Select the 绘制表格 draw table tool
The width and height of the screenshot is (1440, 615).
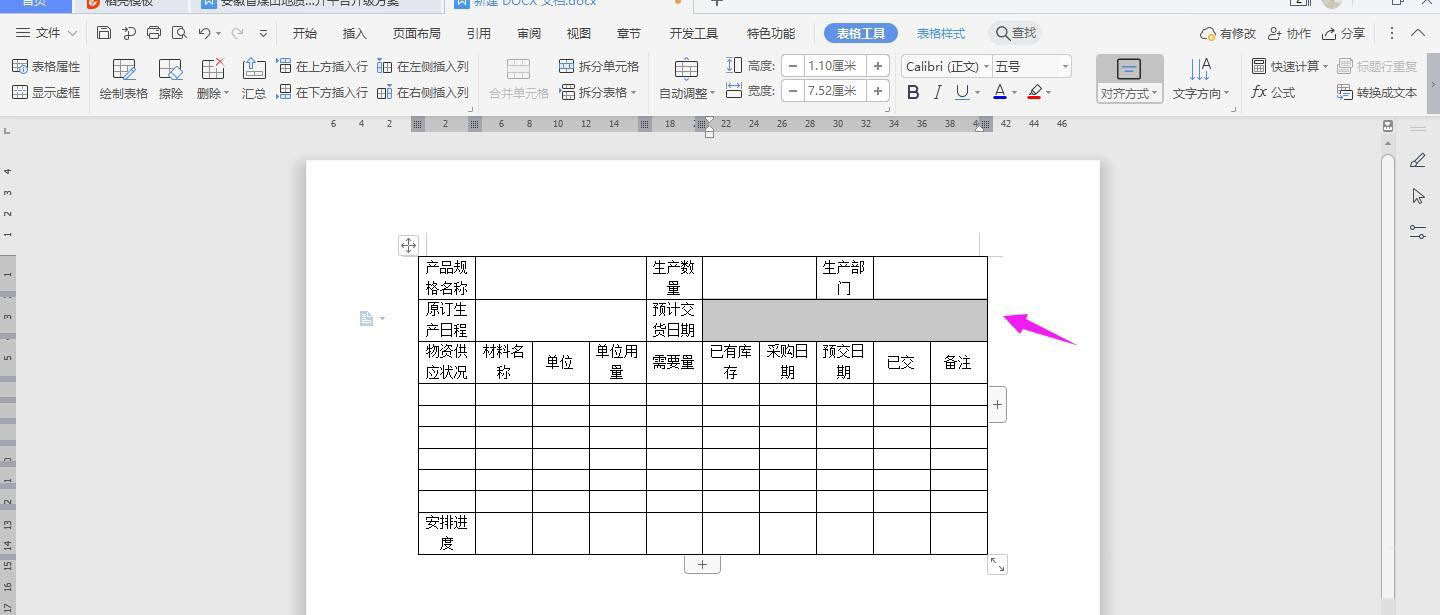tap(124, 79)
